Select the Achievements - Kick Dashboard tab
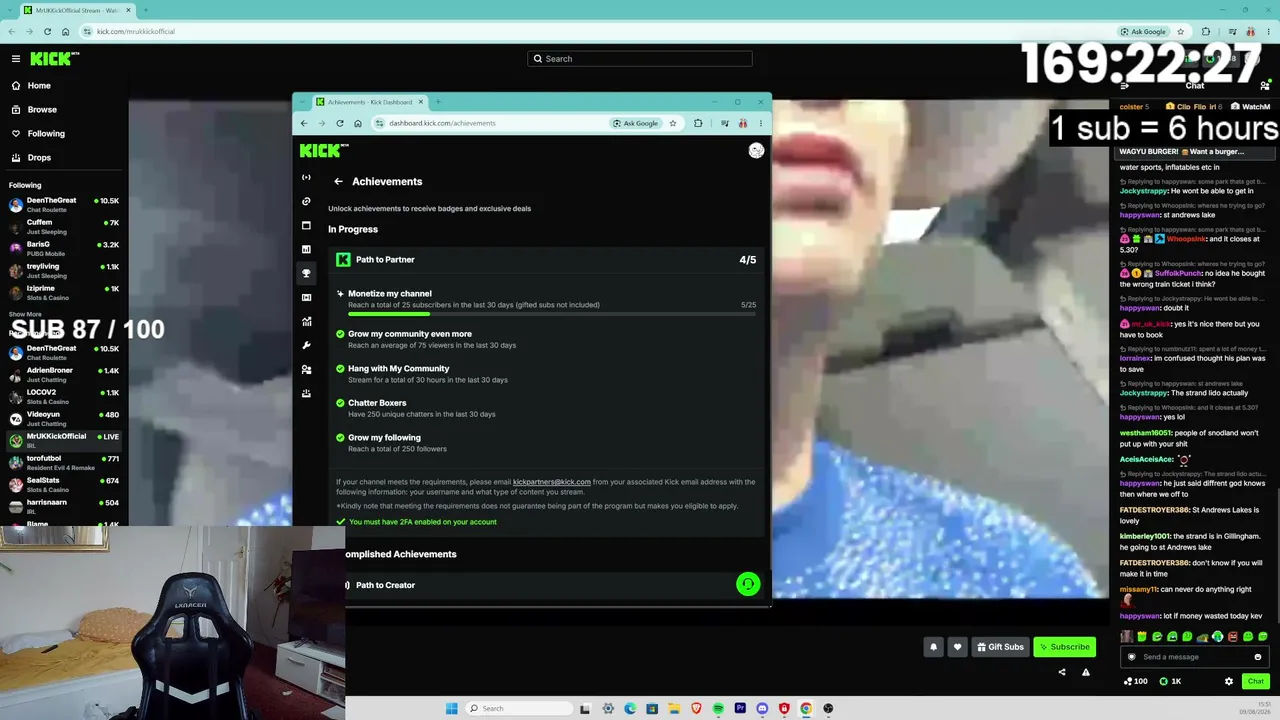 [369, 102]
